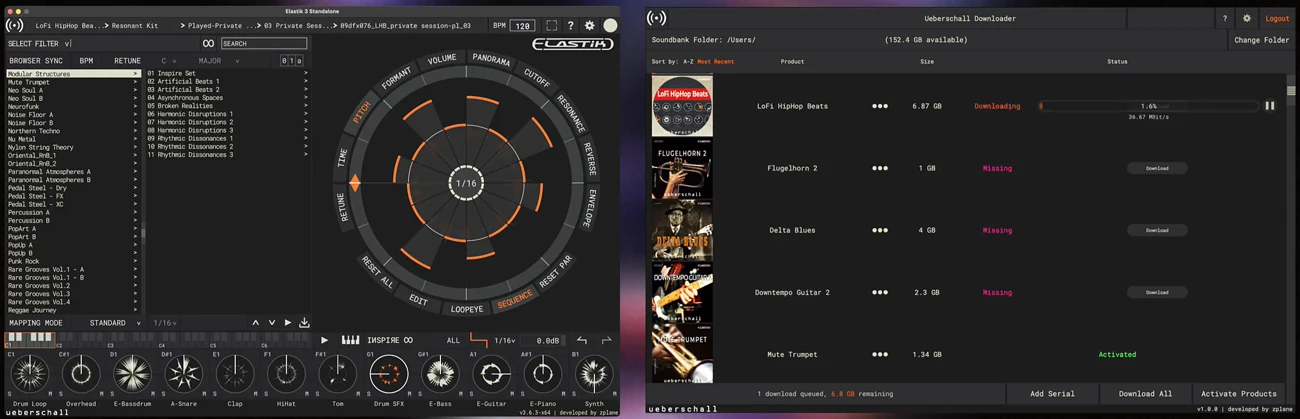Screen dimensions: 1300x419
Task: Click the undo arrow near 0.0dB
Action: [x=582, y=341]
